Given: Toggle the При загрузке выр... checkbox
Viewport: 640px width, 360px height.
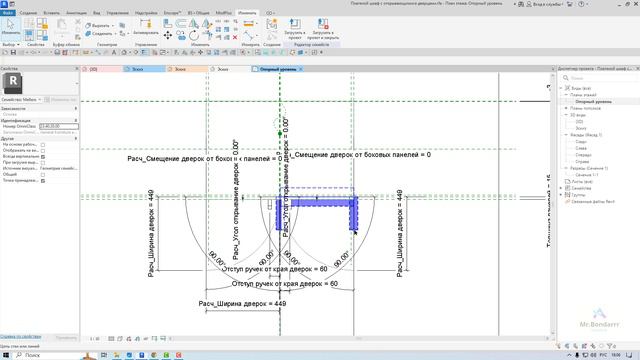Looking at the screenshot, I should pyautogui.click(x=43, y=162).
